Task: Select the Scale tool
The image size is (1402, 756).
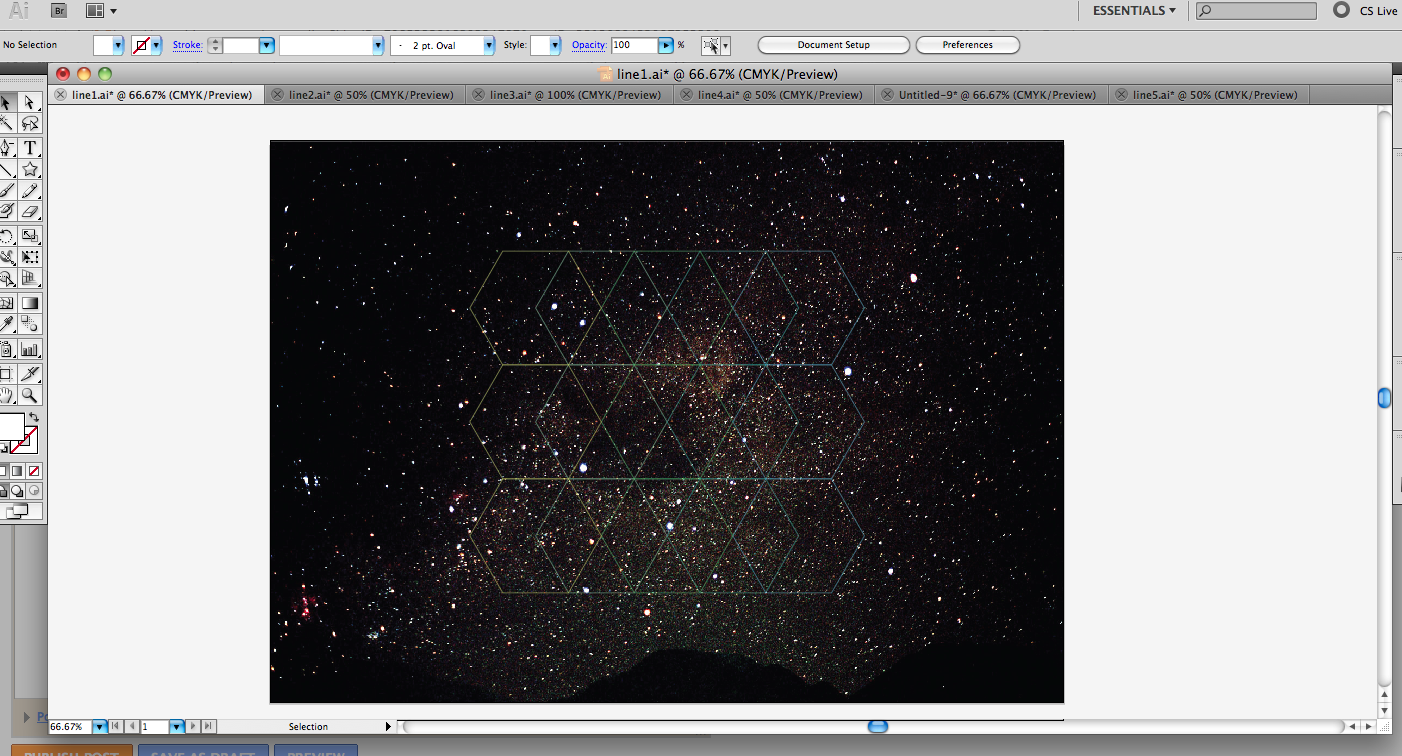Action: [30, 237]
